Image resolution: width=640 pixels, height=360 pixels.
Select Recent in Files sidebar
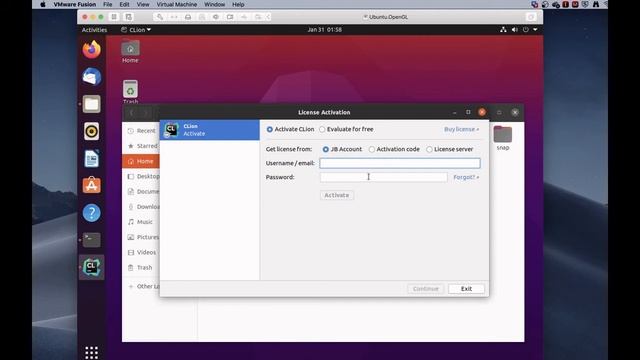141,131
